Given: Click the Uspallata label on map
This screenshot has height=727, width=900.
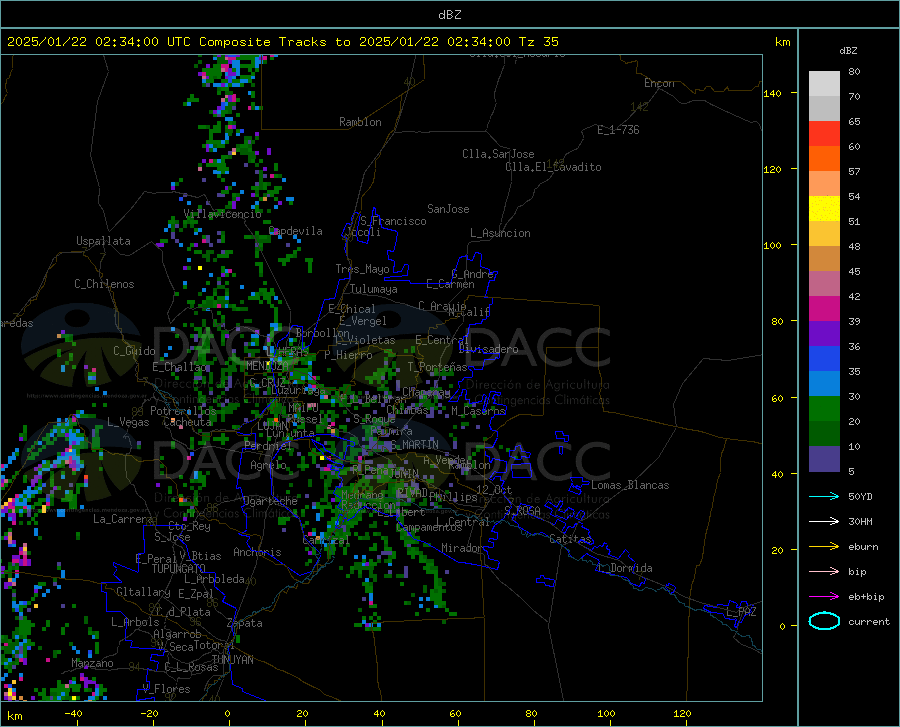Looking at the screenshot, I should click(103, 241).
